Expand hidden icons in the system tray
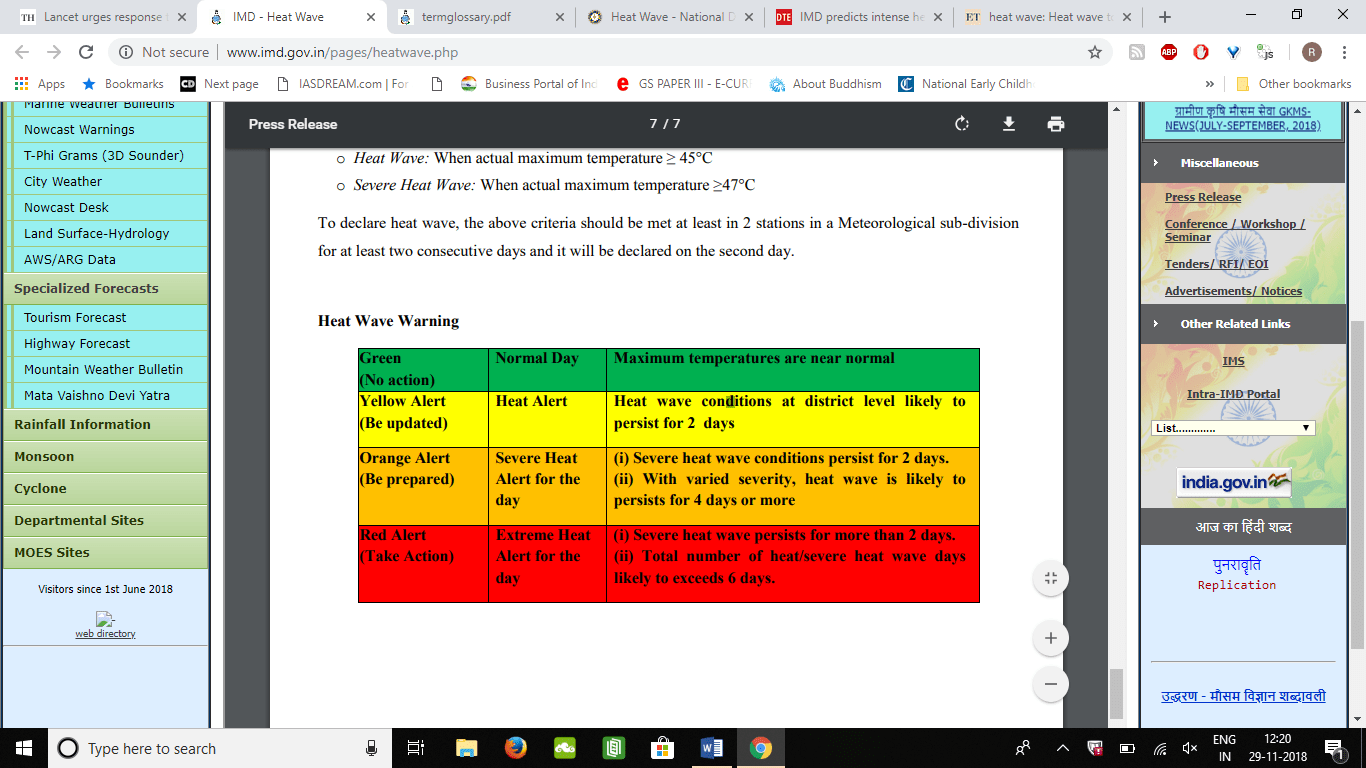 coord(1062,748)
